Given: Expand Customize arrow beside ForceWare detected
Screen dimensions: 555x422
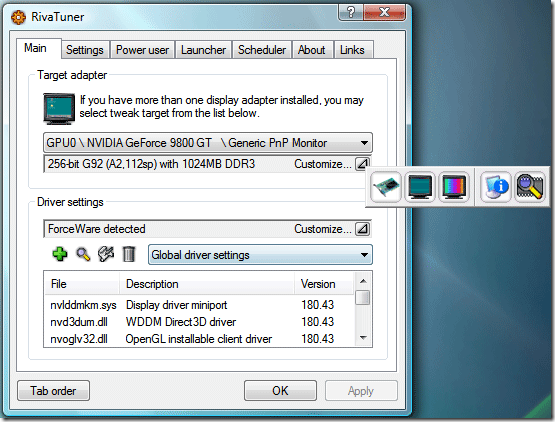Looking at the screenshot, I should tap(362, 229).
